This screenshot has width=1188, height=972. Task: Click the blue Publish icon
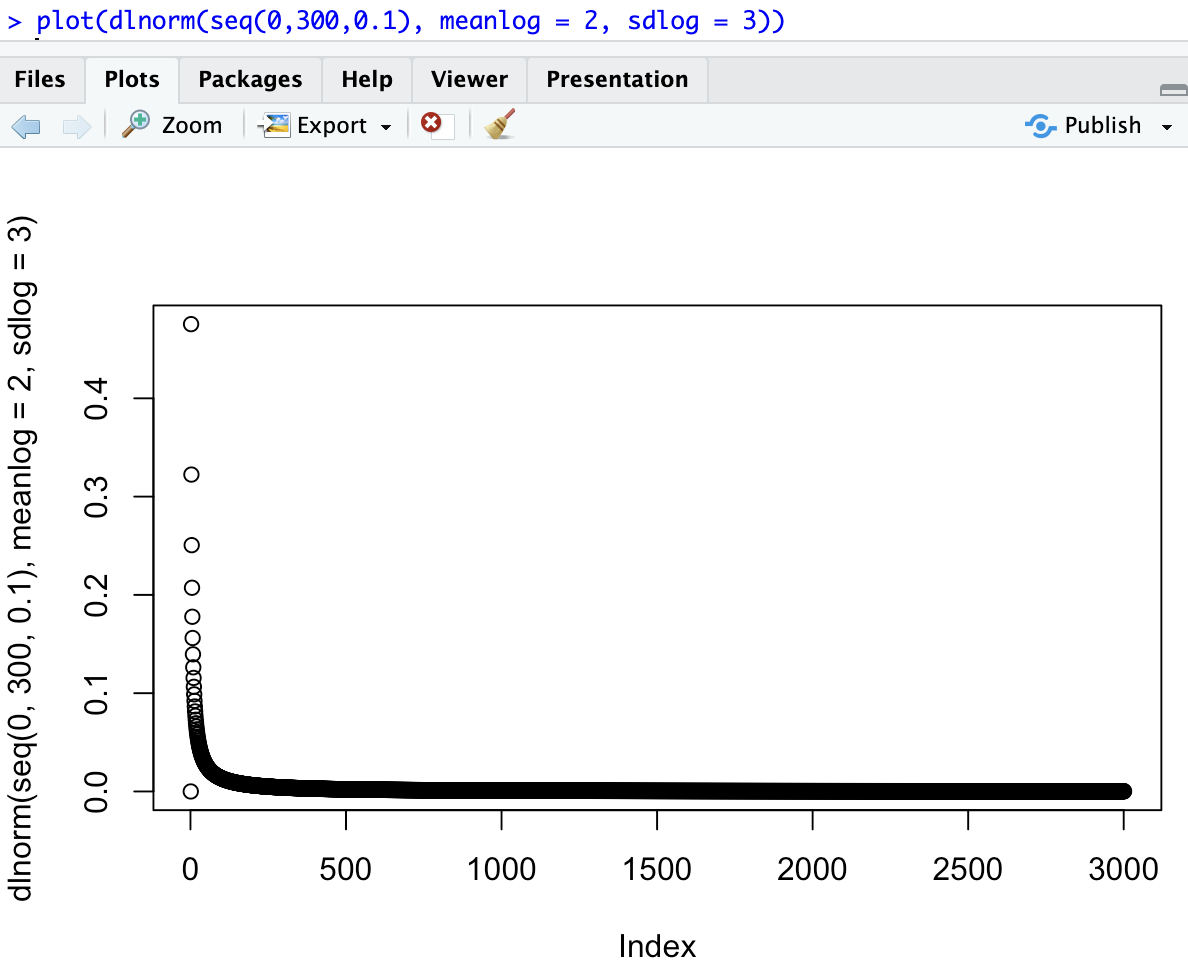[x=1041, y=126]
